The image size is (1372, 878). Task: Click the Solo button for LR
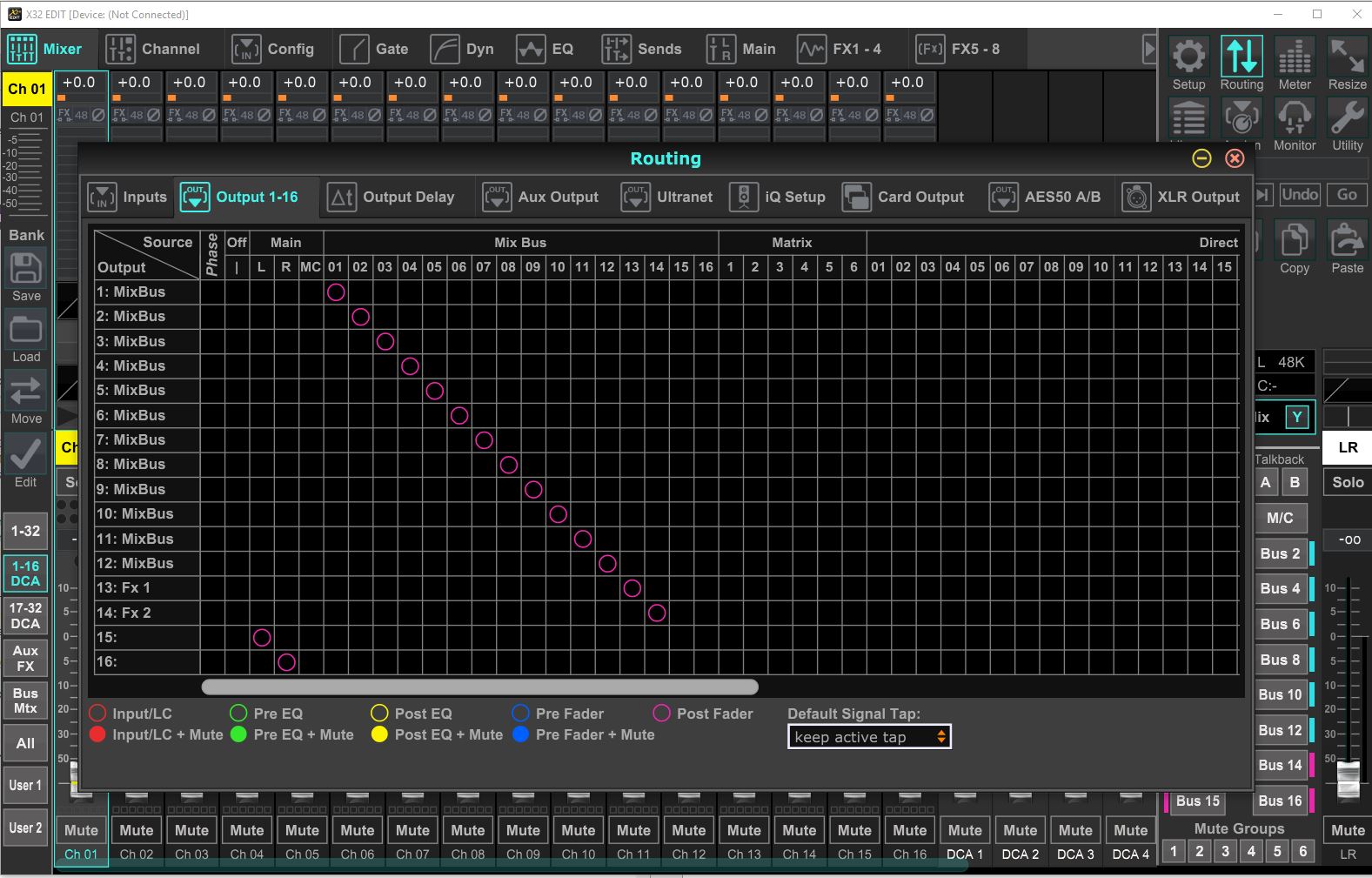coord(1348,482)
